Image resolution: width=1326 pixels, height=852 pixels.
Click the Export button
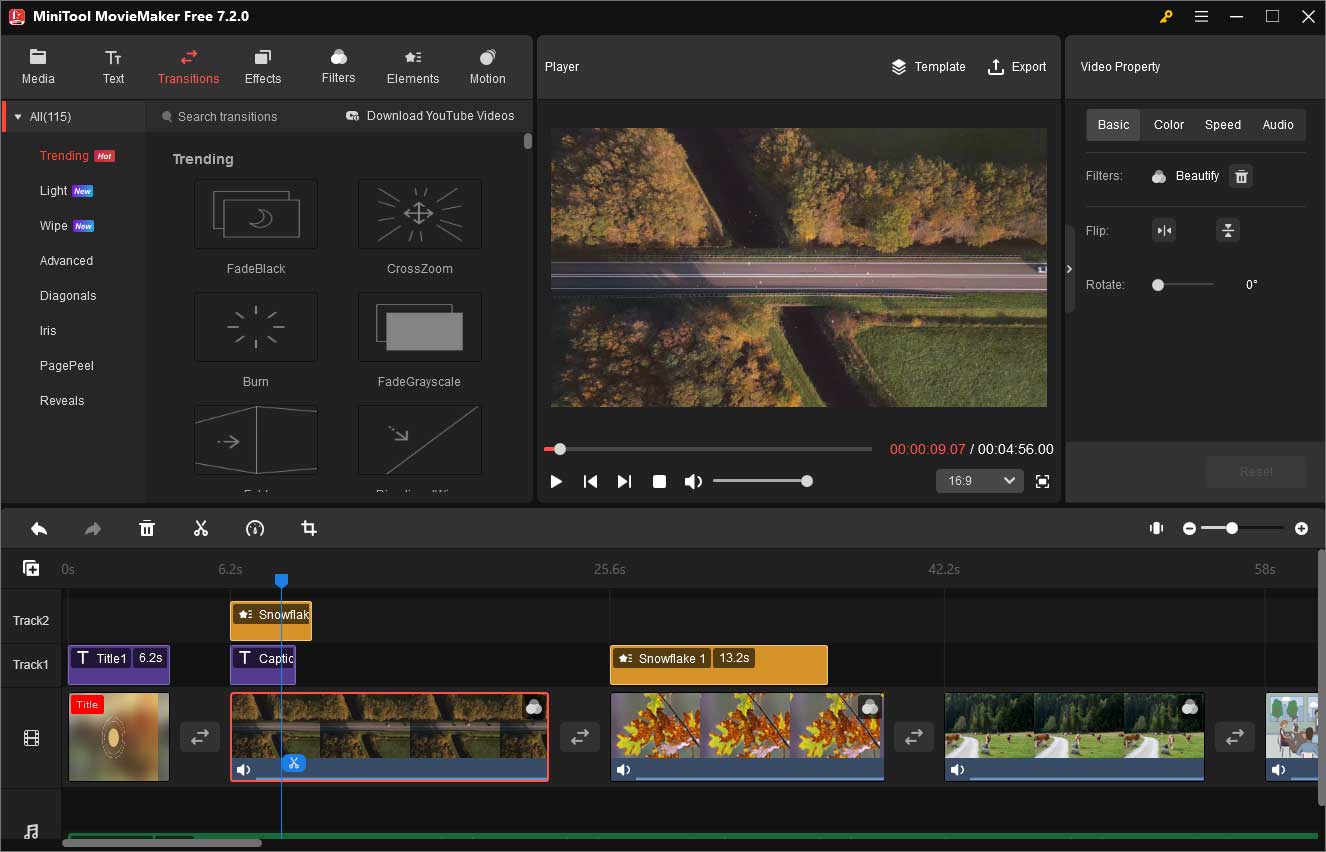1017,67
